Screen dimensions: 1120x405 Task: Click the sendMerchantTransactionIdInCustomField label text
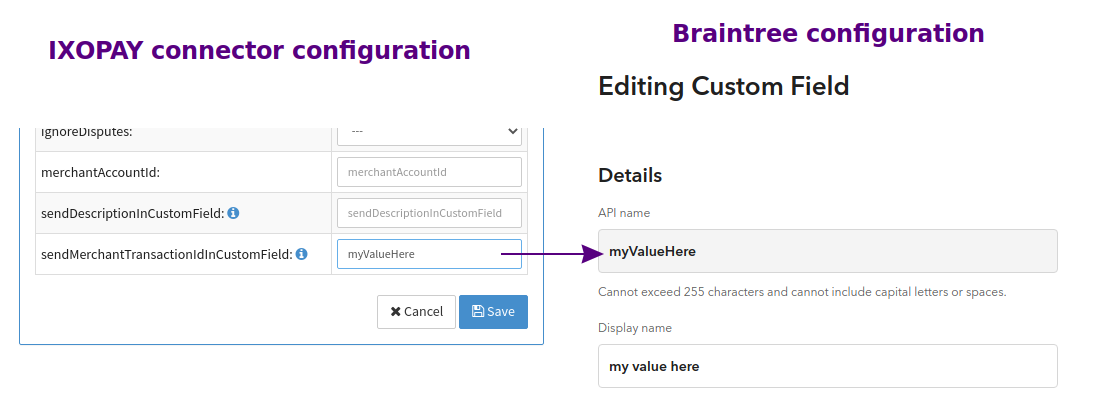166,254
